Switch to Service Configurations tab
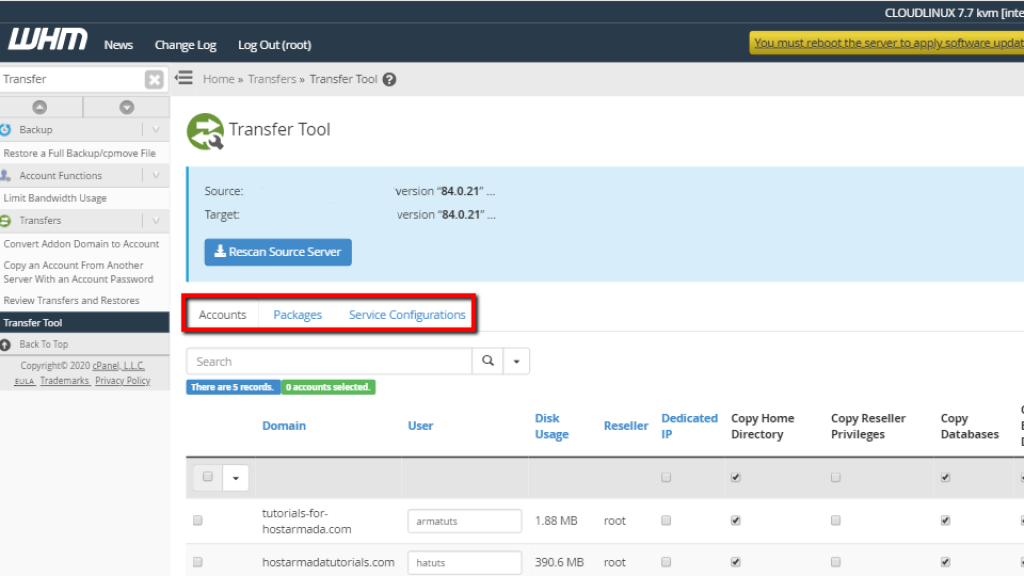The image size is (1024, 576). (x=407, y=315)
